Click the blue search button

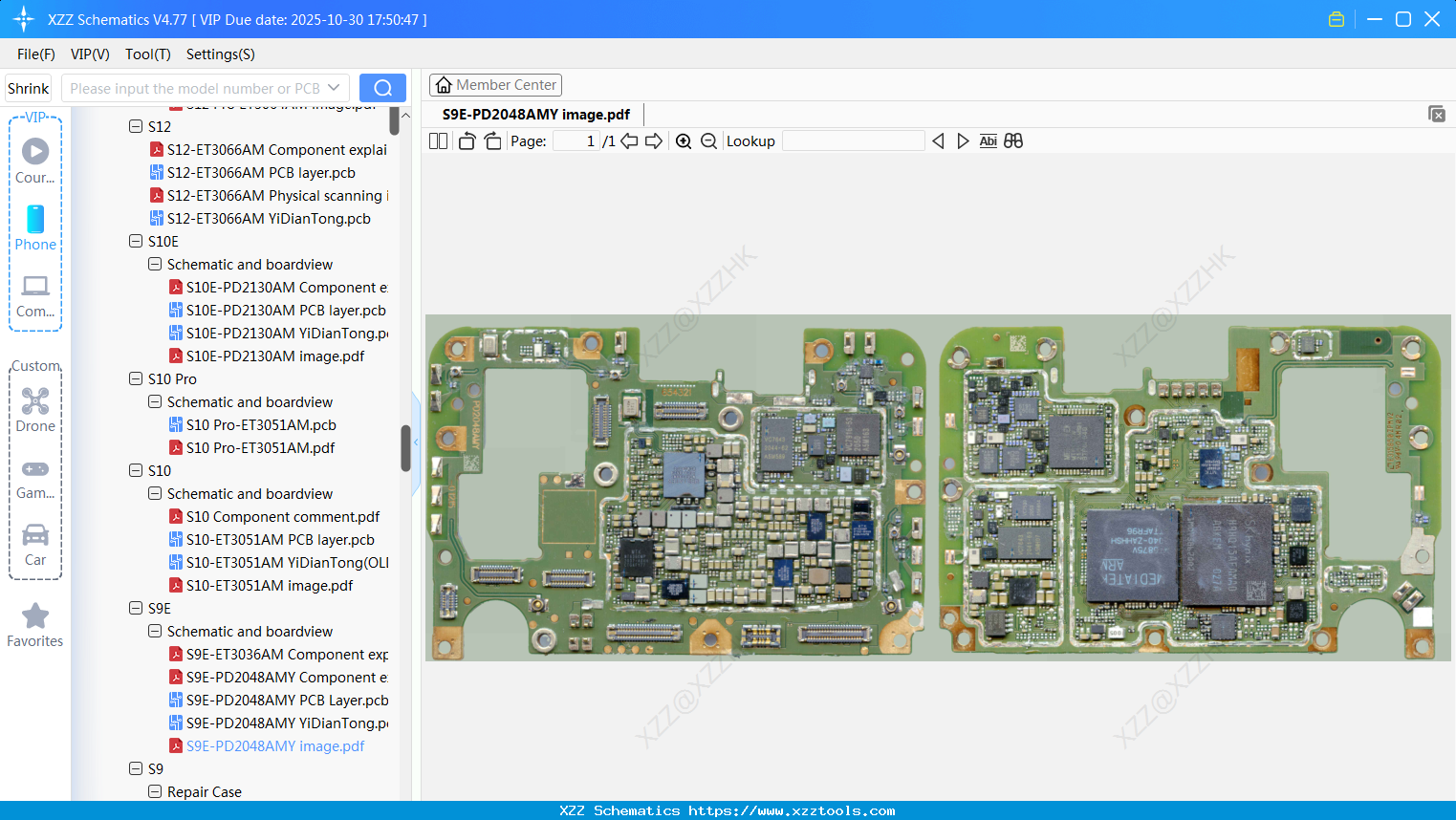point(382,88)
